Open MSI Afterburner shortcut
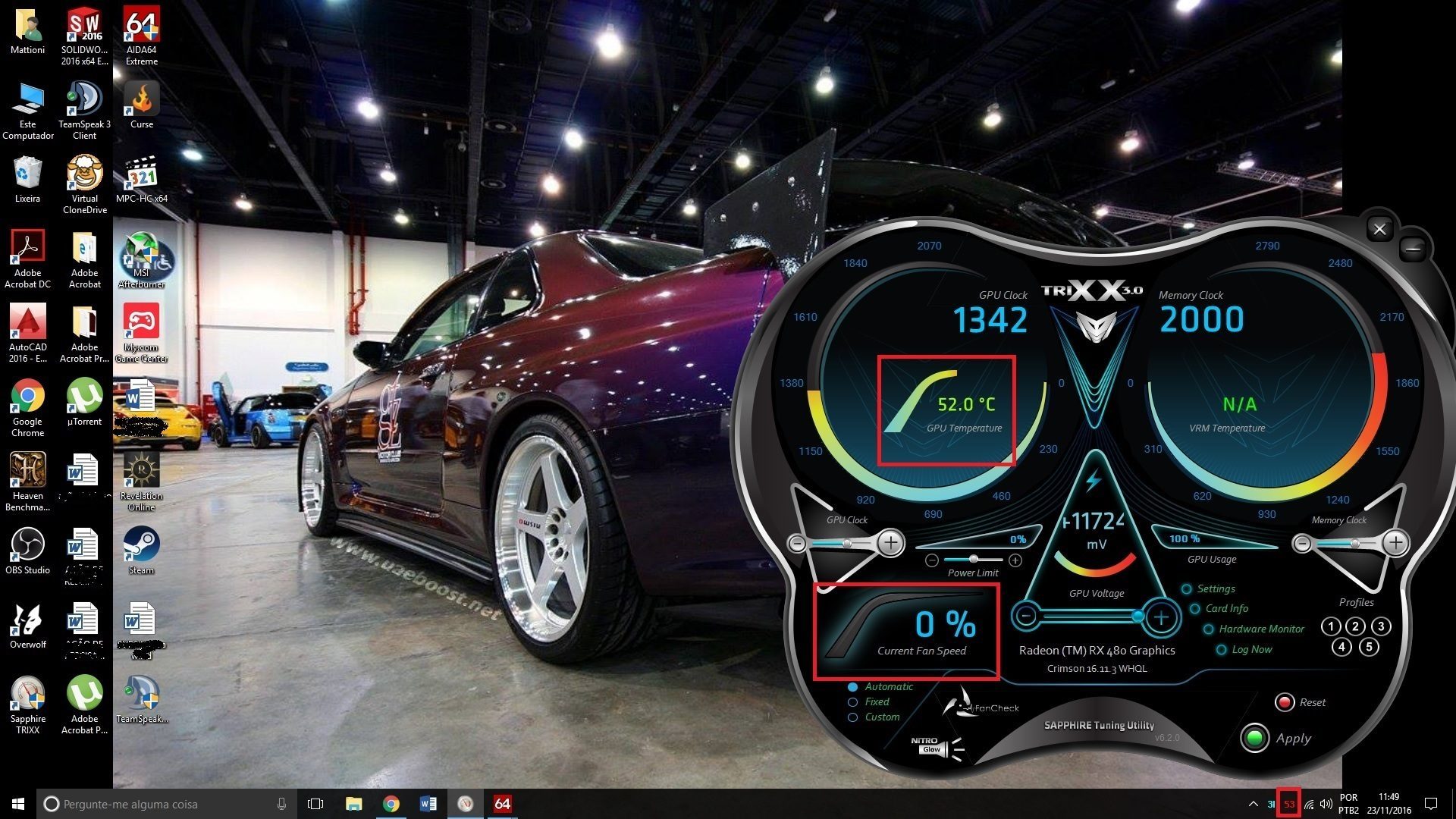This screenshot has width=1456, height=819. point(142,260)
